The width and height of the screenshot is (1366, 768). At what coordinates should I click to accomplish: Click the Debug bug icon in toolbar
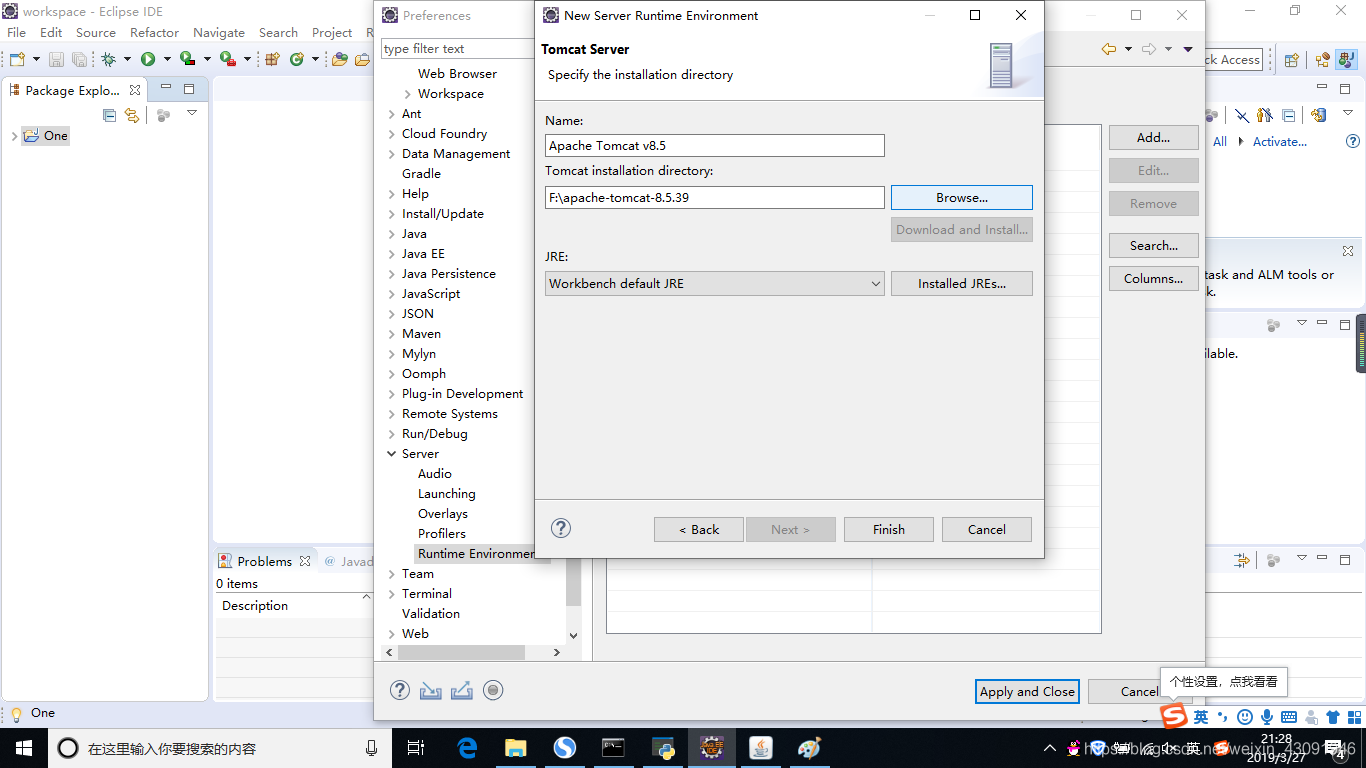108,59
